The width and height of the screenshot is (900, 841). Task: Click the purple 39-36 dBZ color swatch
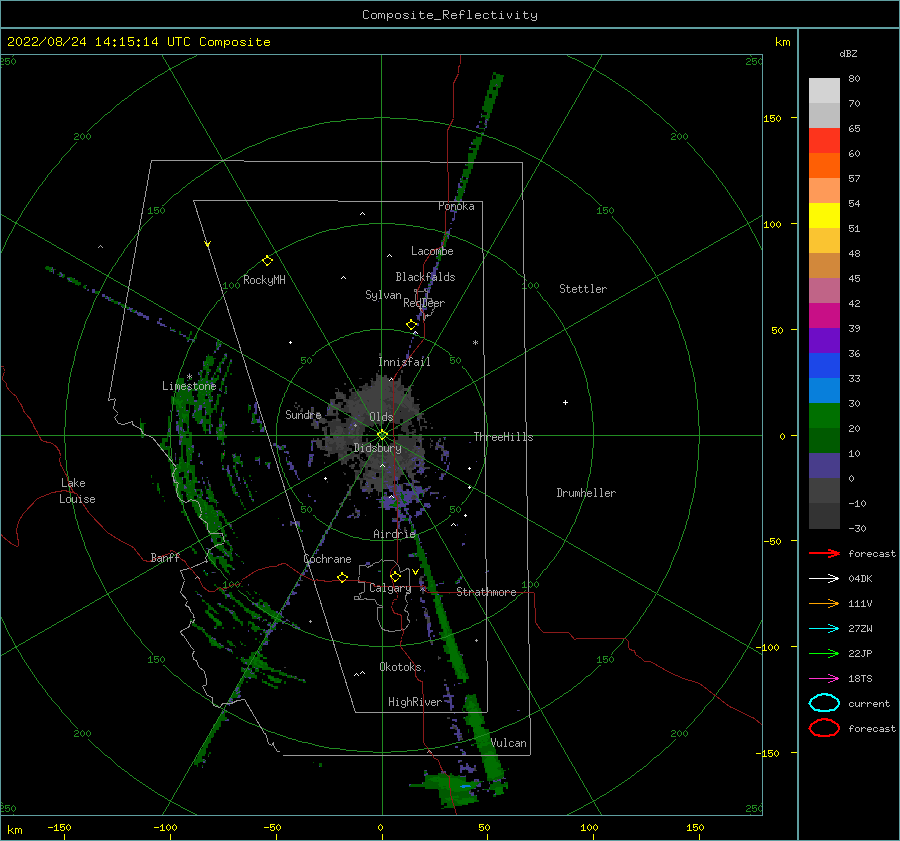pos(824,341)
